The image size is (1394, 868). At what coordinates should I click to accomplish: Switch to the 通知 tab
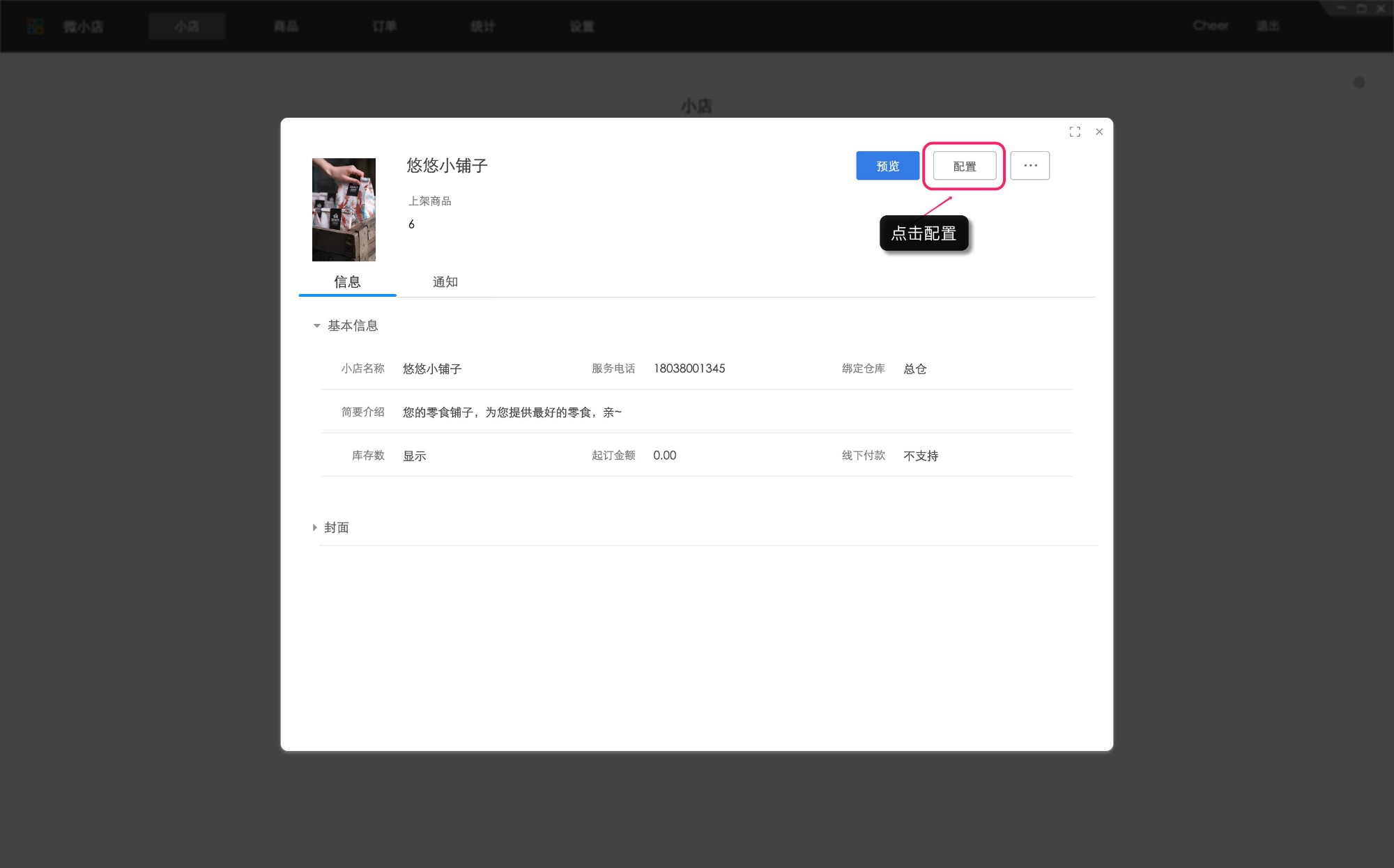point(445,281)
